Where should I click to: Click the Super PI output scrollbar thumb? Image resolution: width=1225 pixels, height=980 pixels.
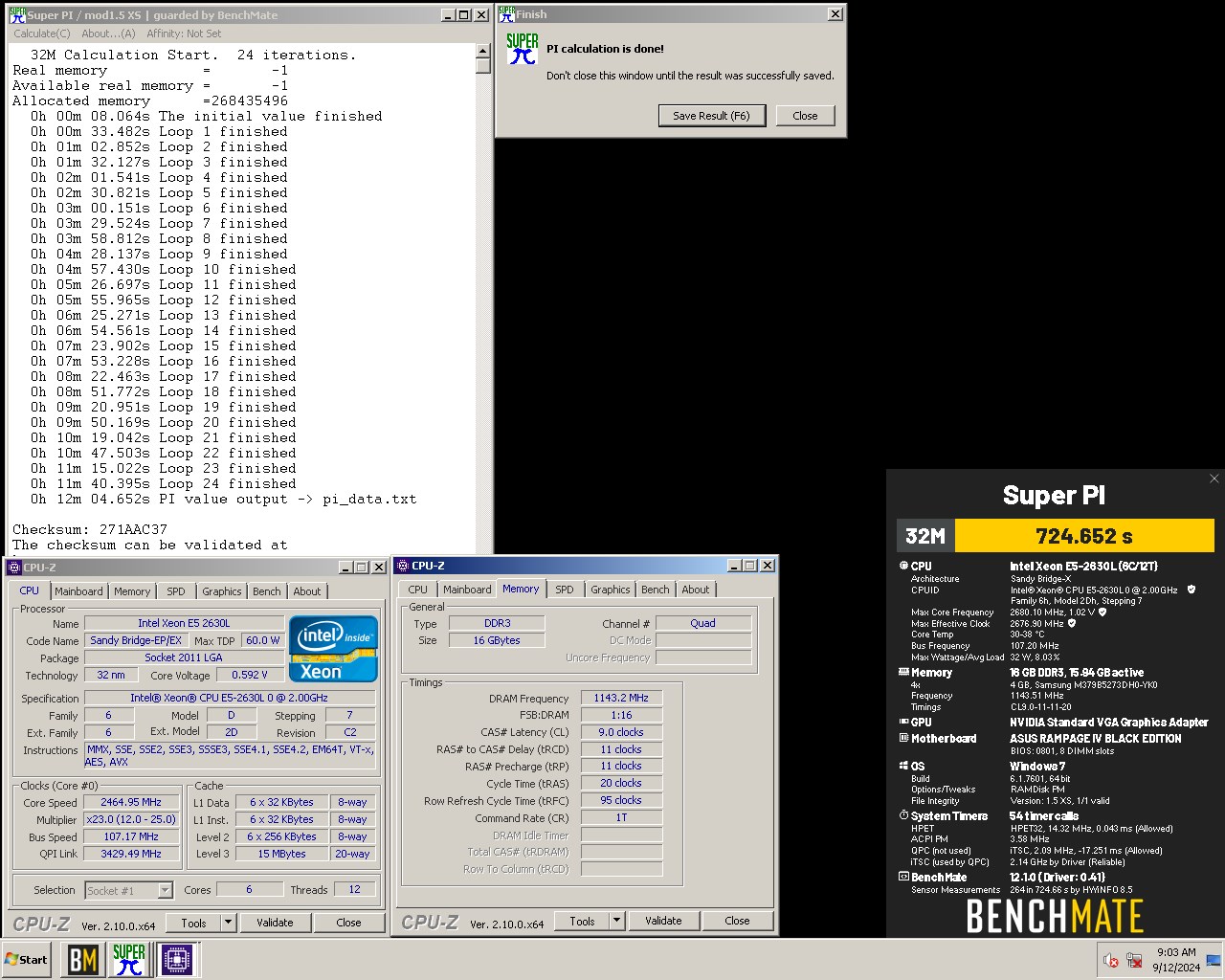[x=482, y=66]
